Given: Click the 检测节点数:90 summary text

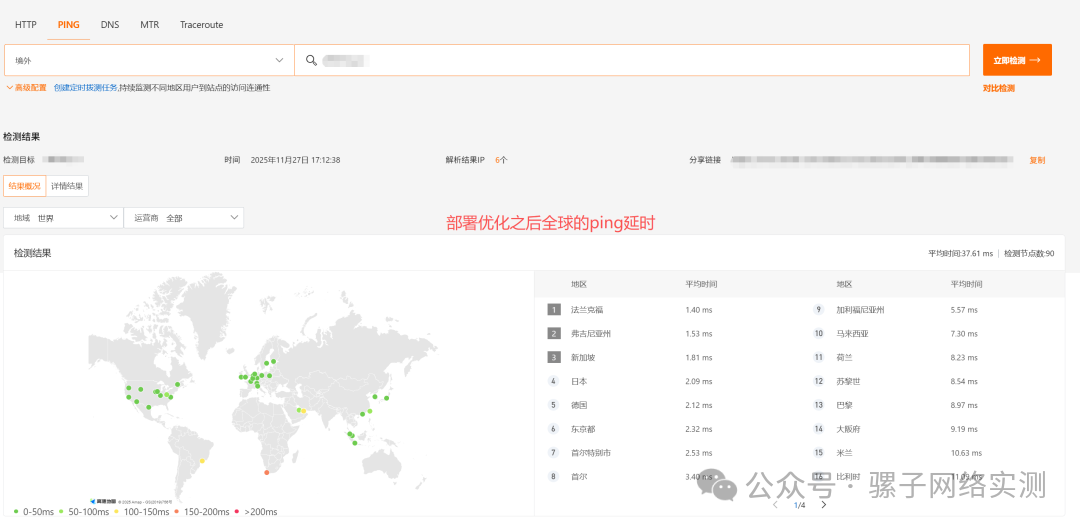Looking at the screenshot, I should tap(1029, 253).
